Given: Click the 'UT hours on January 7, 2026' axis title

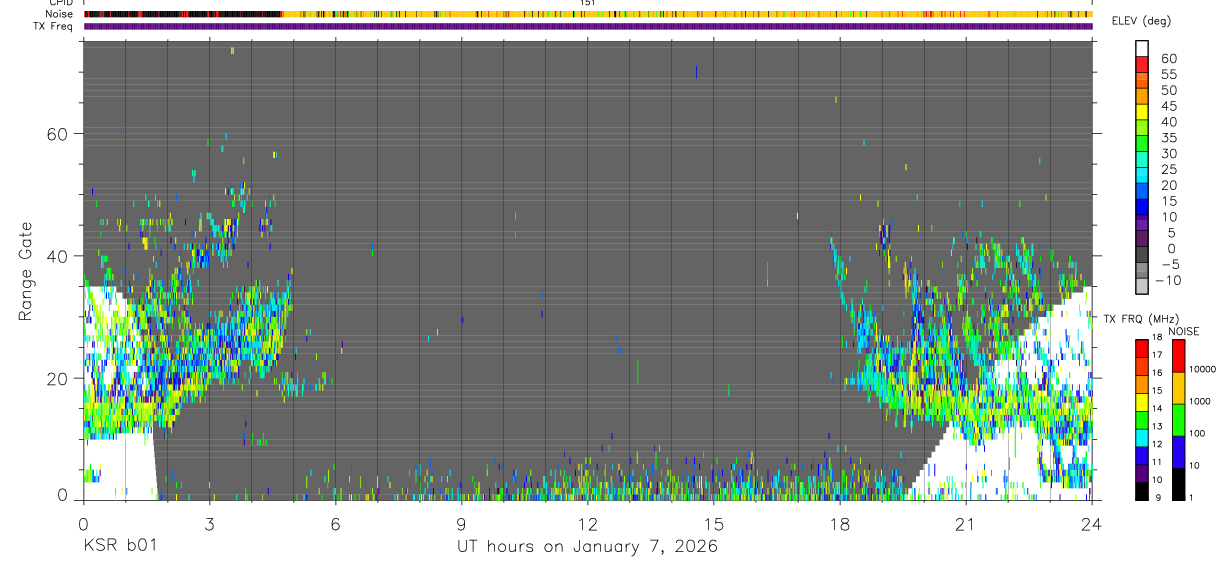Looking at the screenshot, I should point(587,547).
